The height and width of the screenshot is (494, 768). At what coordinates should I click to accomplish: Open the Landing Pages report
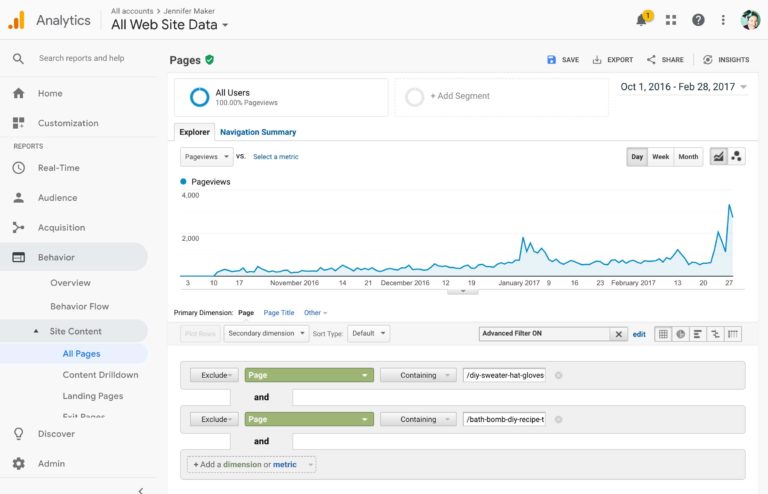point(93,396)
